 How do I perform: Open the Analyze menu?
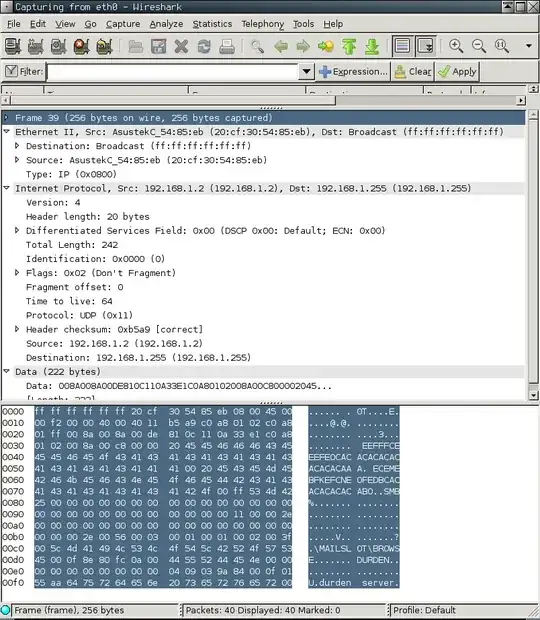[166, 24]
